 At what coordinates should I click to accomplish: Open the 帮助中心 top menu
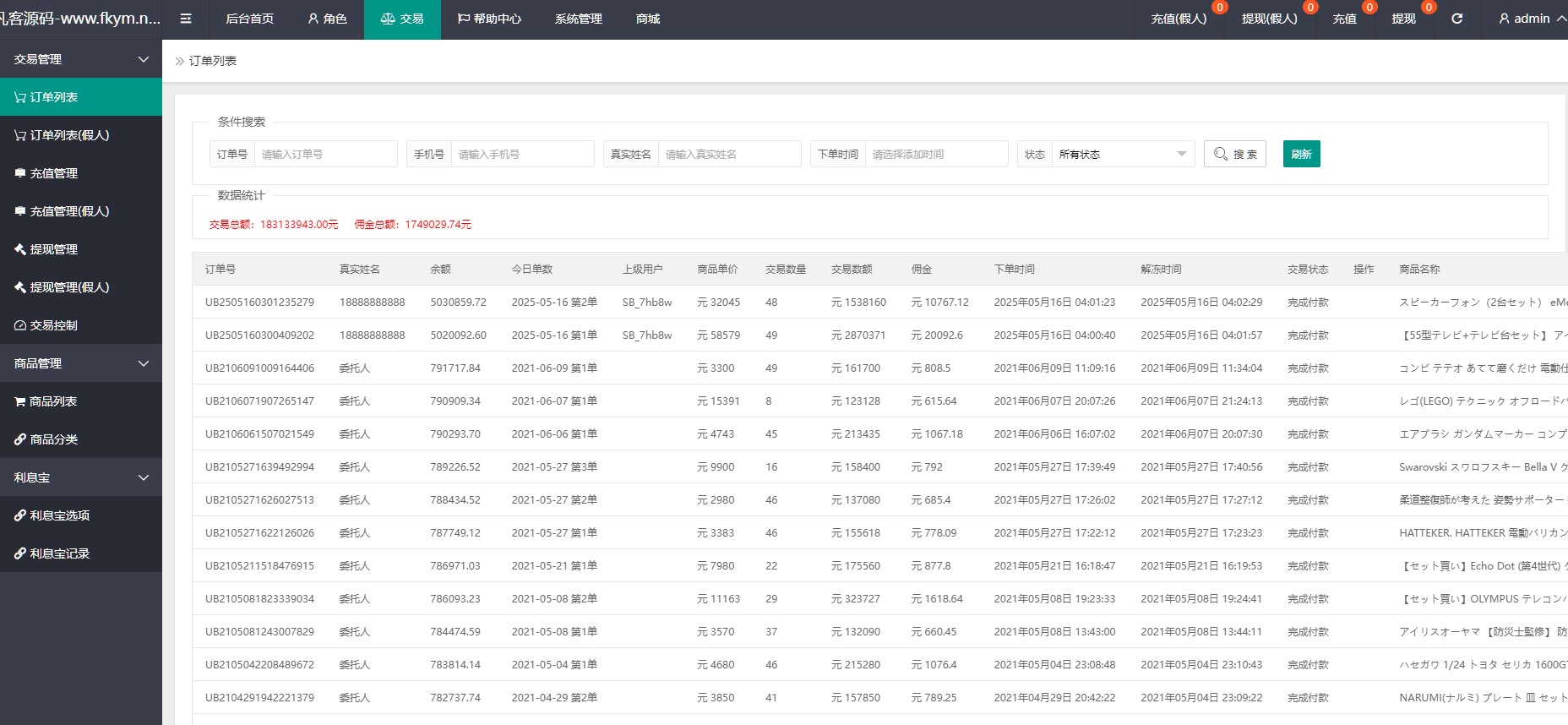click(489, 19)
